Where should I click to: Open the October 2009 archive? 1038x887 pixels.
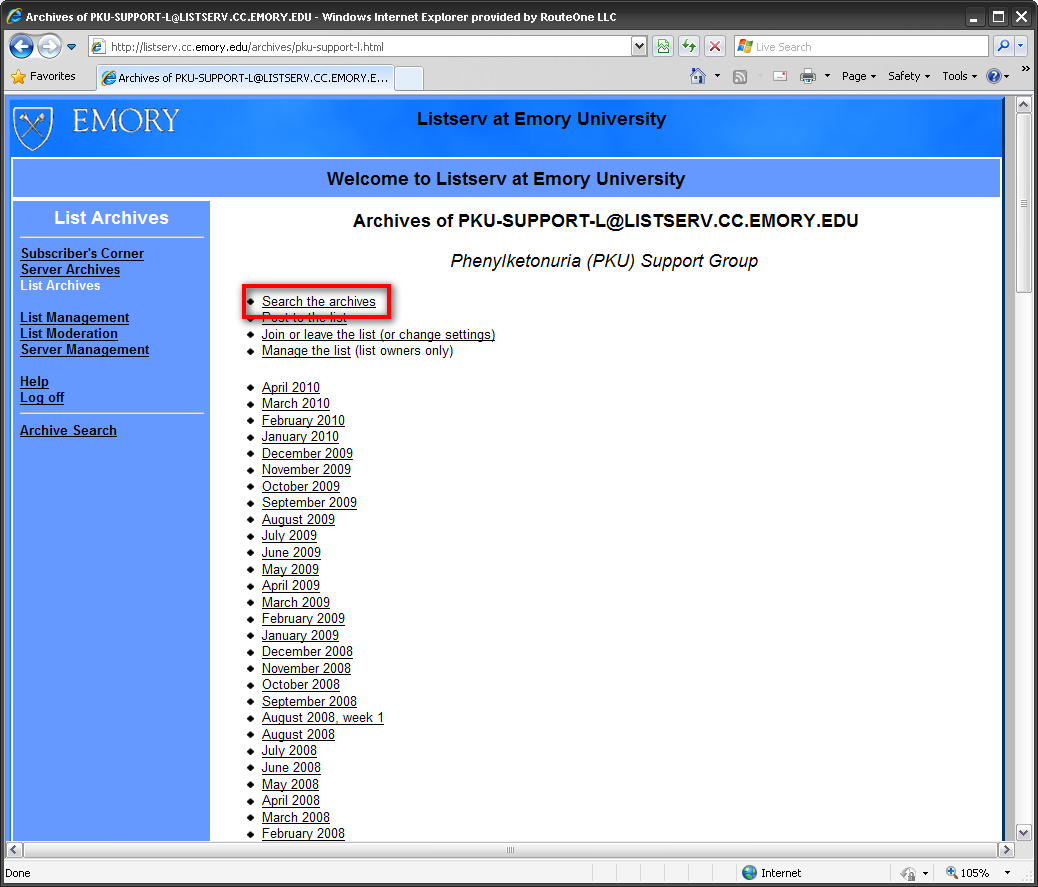[x=301, y=487]
